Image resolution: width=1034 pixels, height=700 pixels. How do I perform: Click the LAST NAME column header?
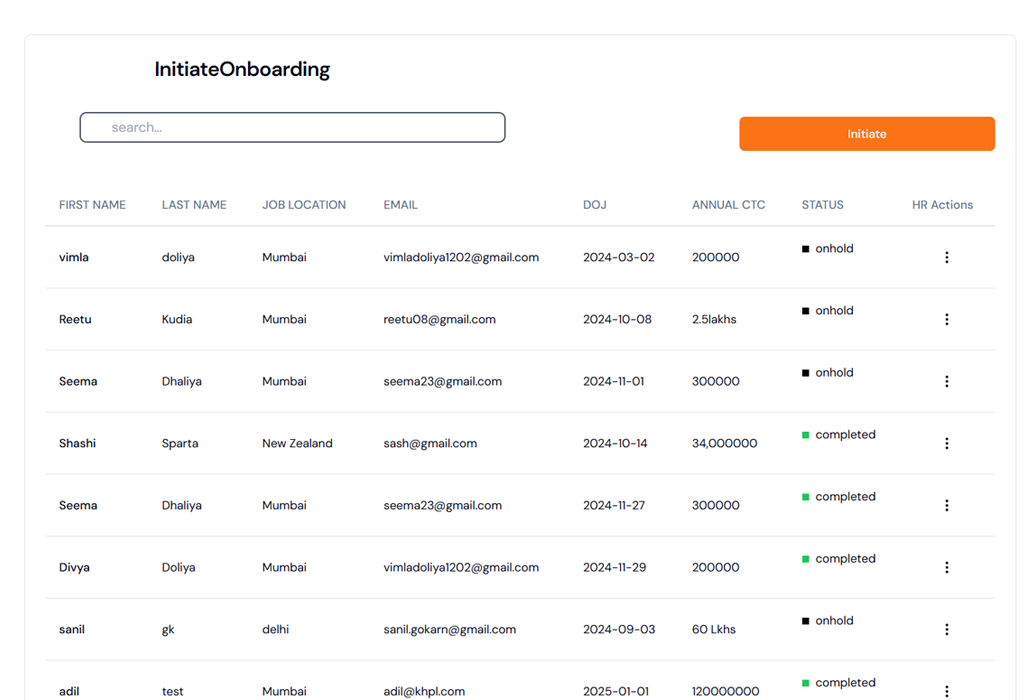[194, 205]
